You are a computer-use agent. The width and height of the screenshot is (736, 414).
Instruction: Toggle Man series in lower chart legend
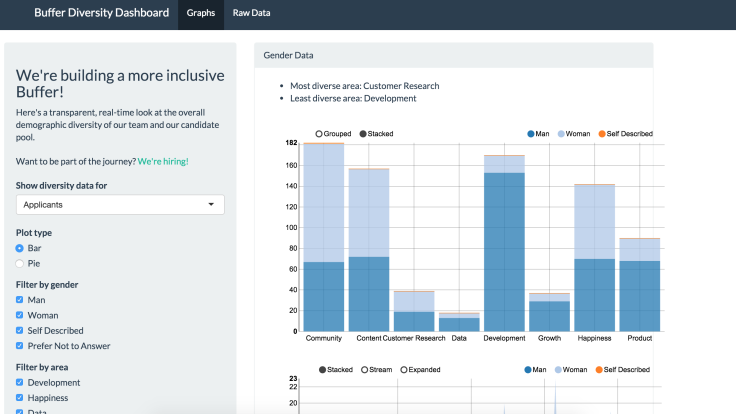(535, 370)
